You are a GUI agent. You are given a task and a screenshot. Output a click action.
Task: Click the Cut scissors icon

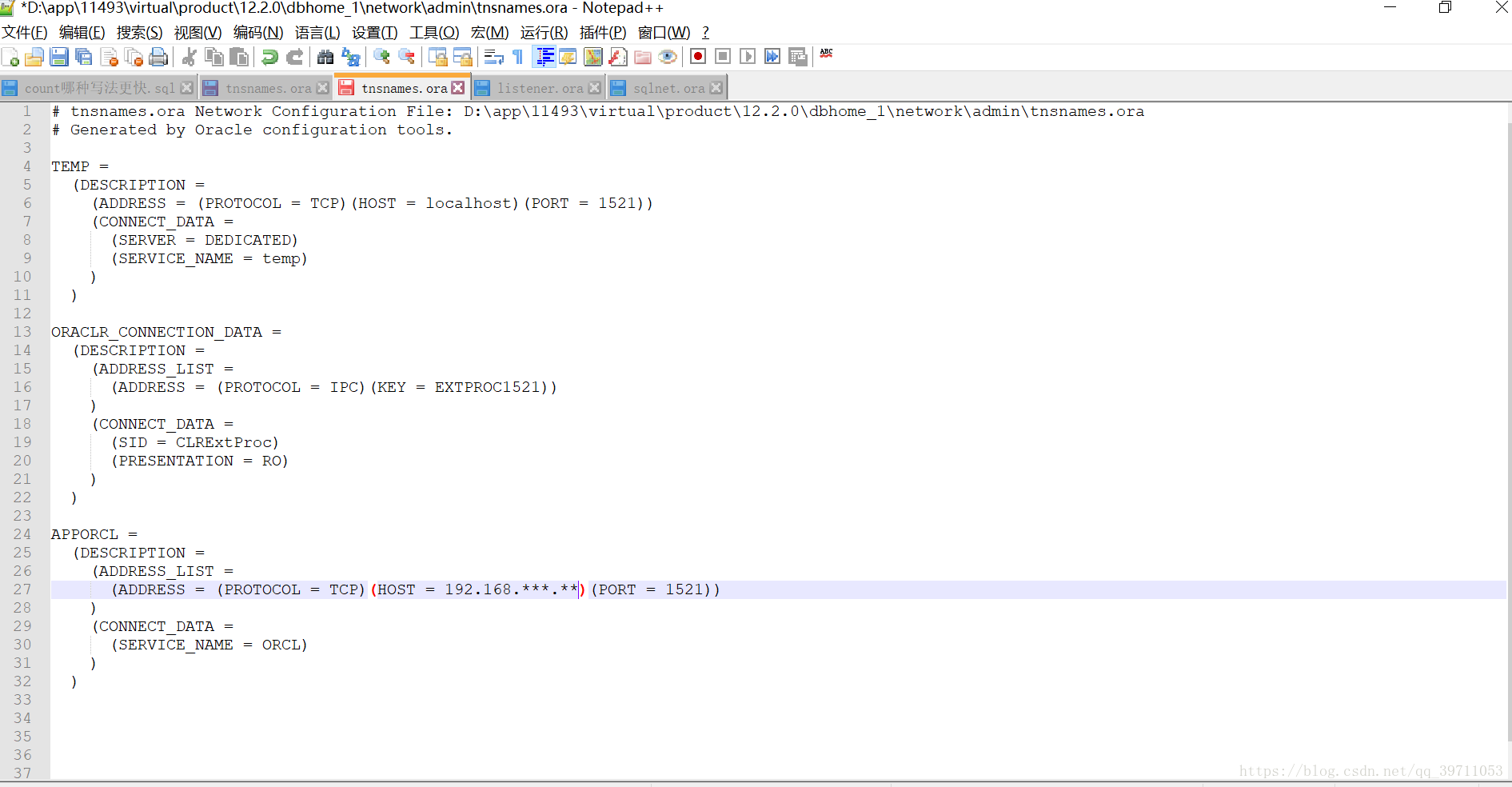click(189, 57)
